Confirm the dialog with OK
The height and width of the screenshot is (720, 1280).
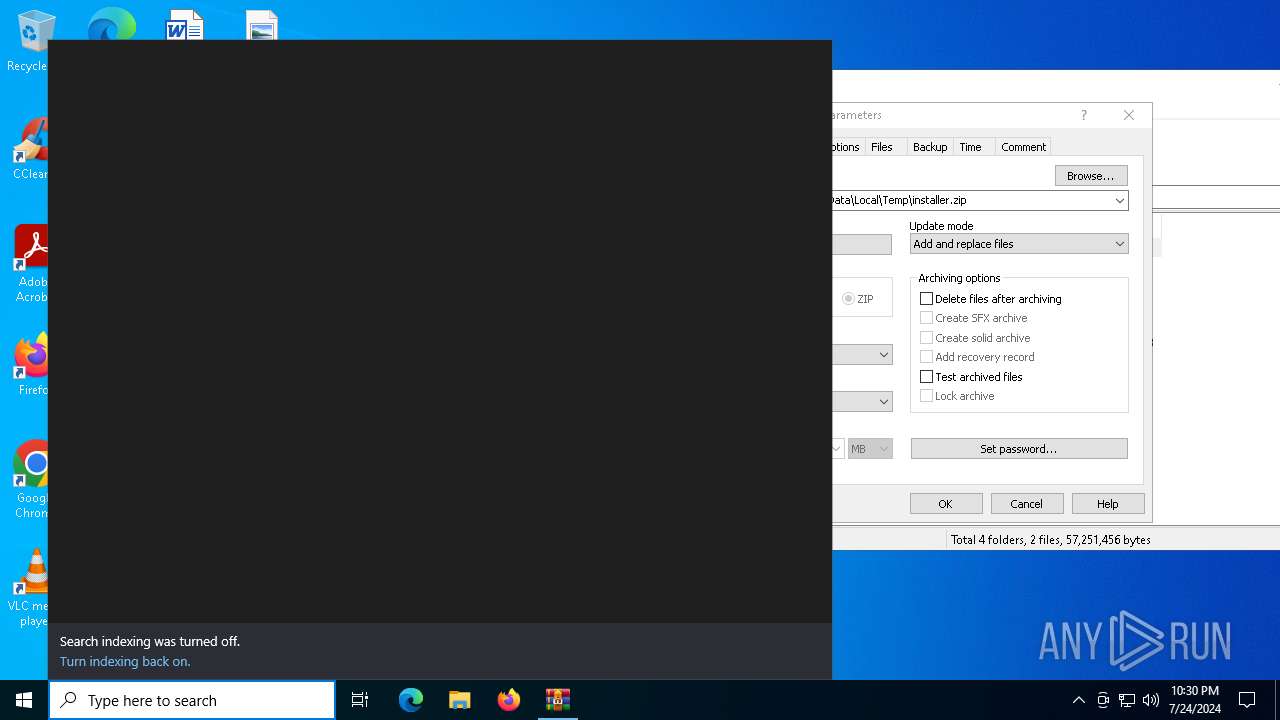pos(946,504)
